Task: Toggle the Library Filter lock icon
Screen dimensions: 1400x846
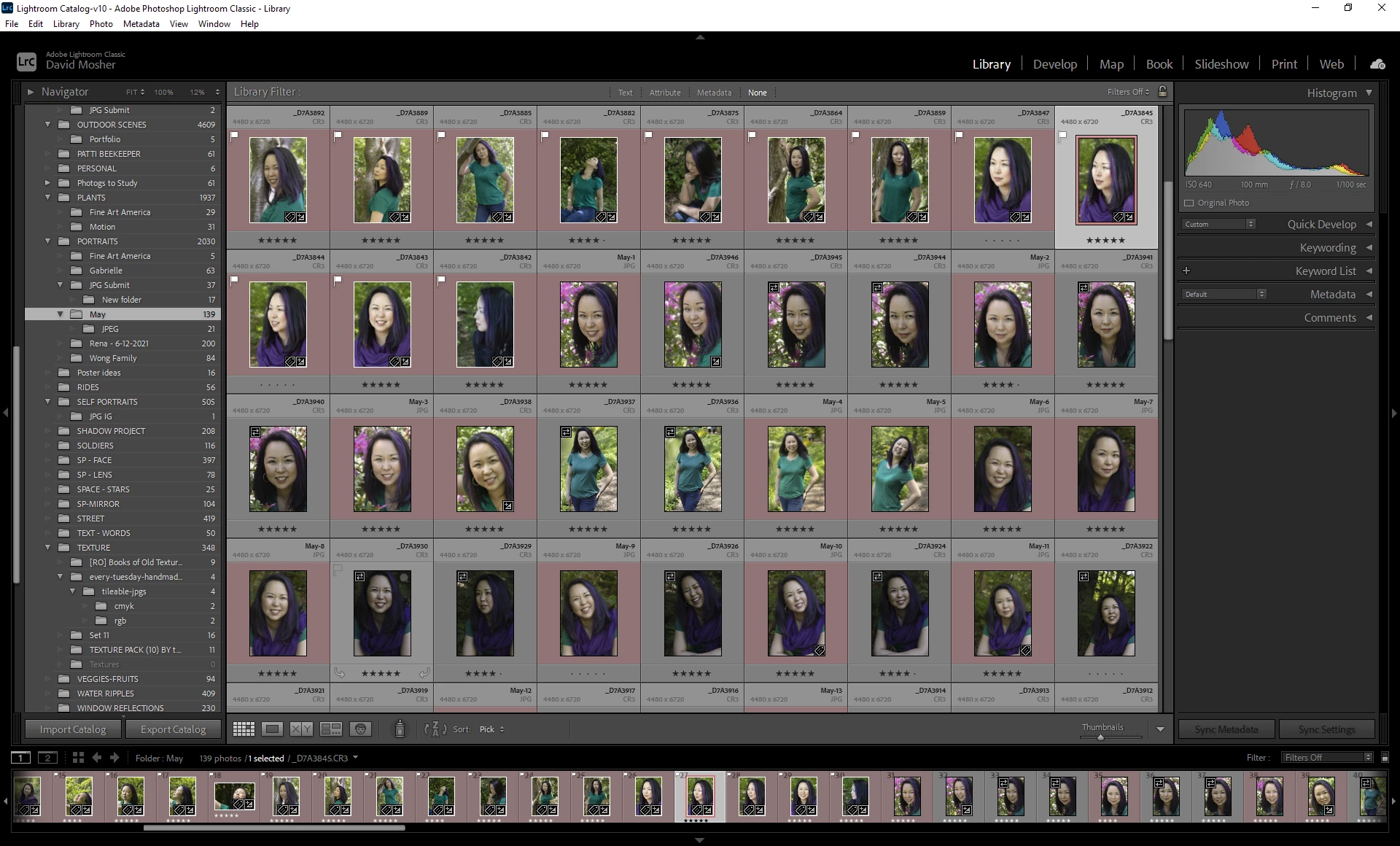Action: click(x=1163, y=92)
